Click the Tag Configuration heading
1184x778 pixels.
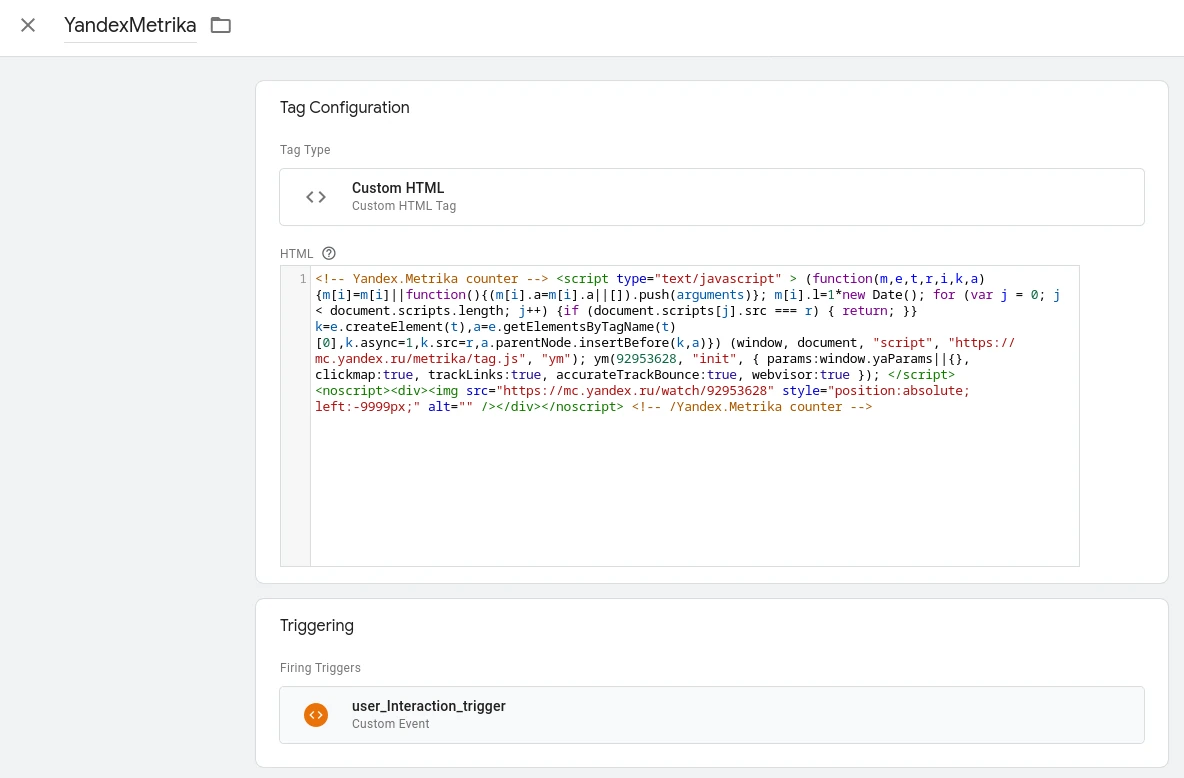pyautogui.click(x=344, y=108)
